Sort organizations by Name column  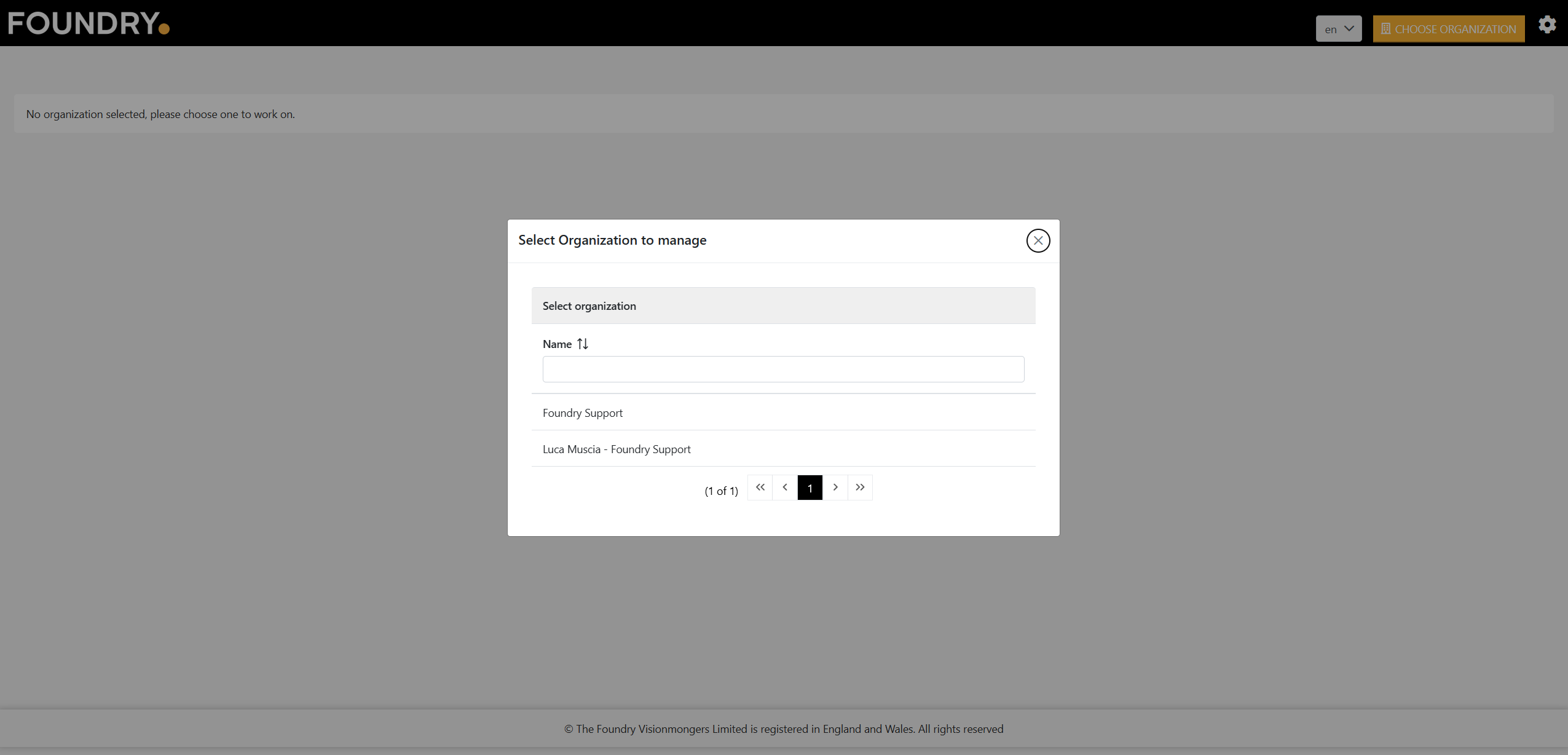(x=583, y=344)
